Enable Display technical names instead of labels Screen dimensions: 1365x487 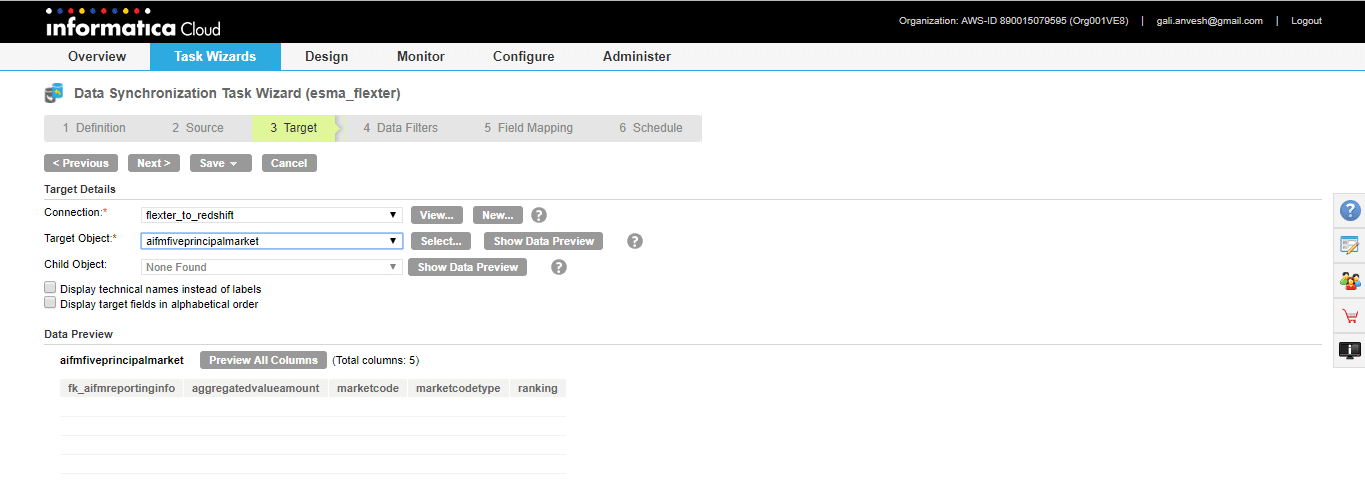click(x=50, y=288)
